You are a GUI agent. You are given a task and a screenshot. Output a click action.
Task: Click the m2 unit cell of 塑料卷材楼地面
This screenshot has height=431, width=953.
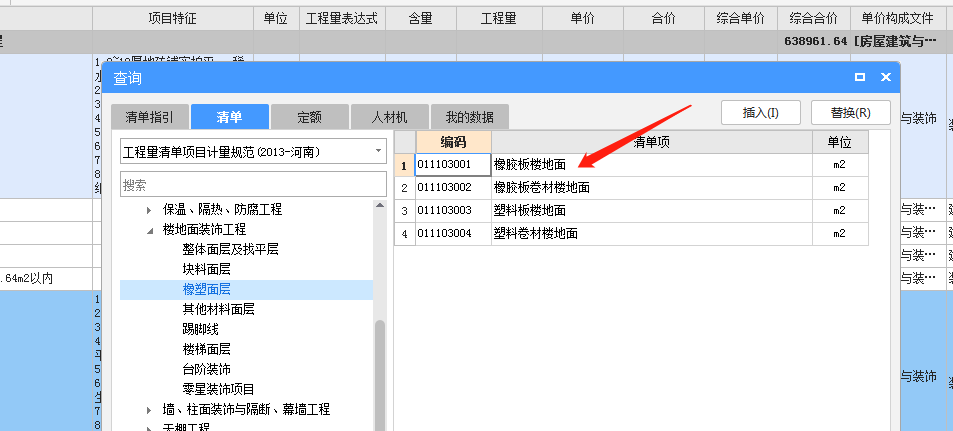(840, 234)
